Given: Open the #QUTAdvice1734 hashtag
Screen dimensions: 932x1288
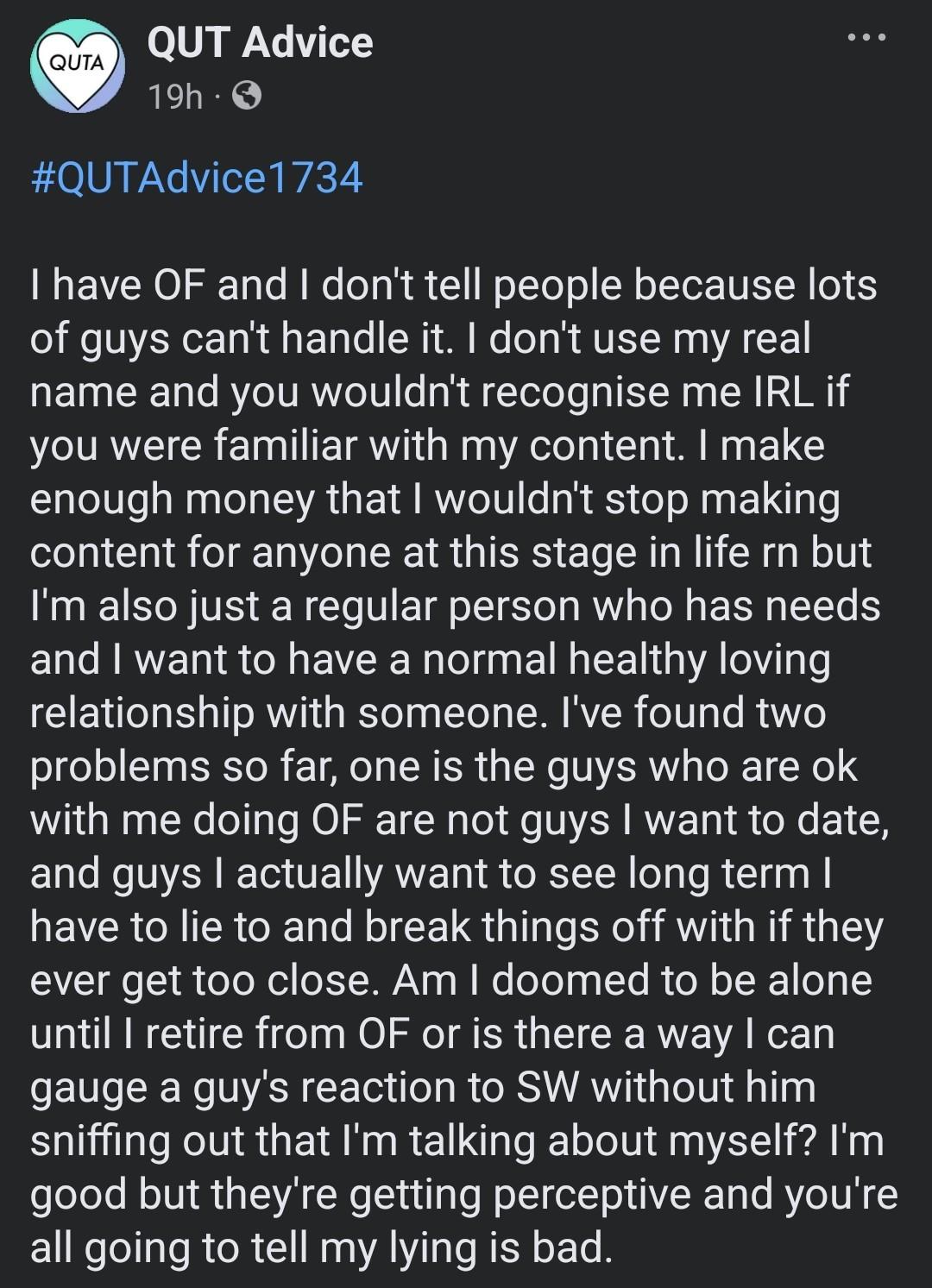Looking at the screenshot, I should [197, 179].
